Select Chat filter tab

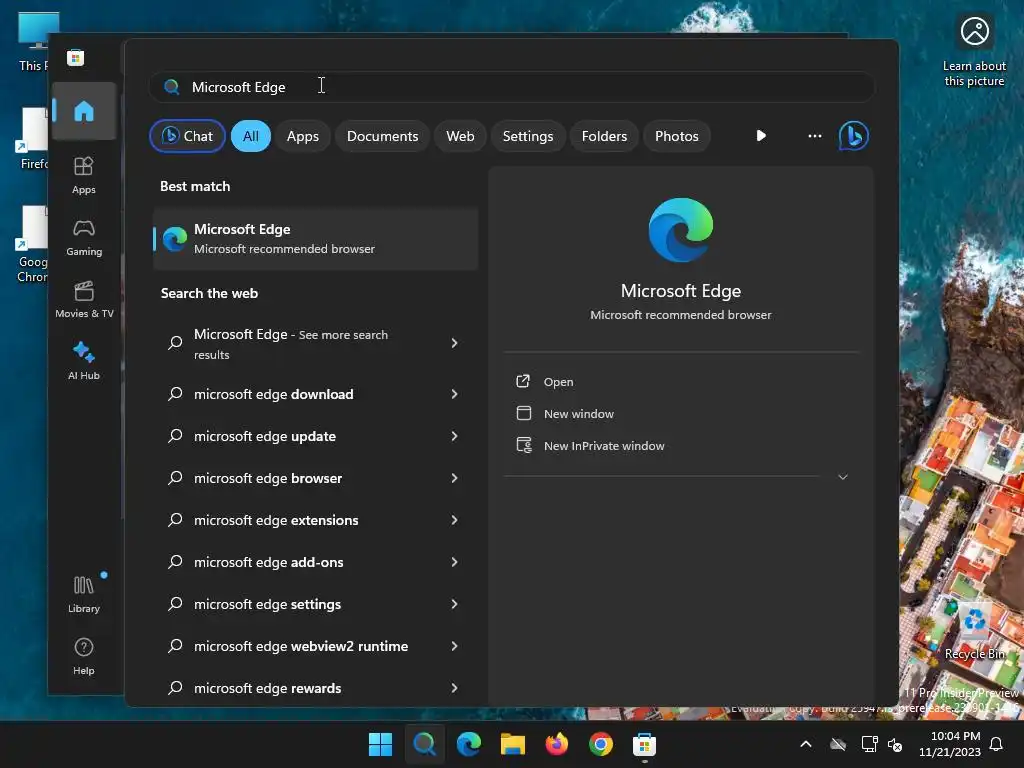(187, 136)
